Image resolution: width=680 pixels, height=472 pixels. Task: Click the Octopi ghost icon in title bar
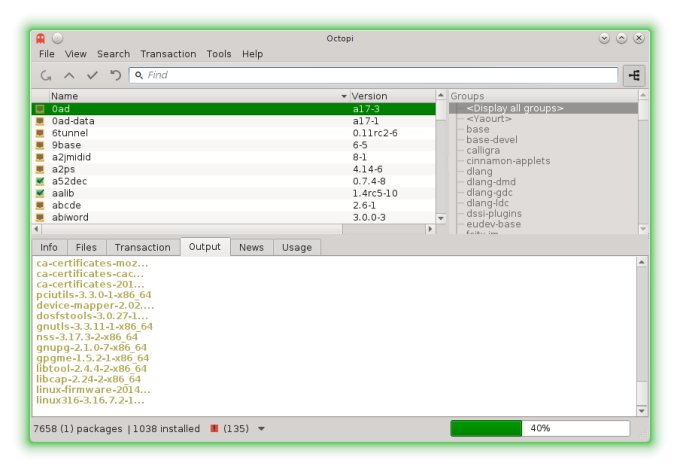click(x=40, y=38)
